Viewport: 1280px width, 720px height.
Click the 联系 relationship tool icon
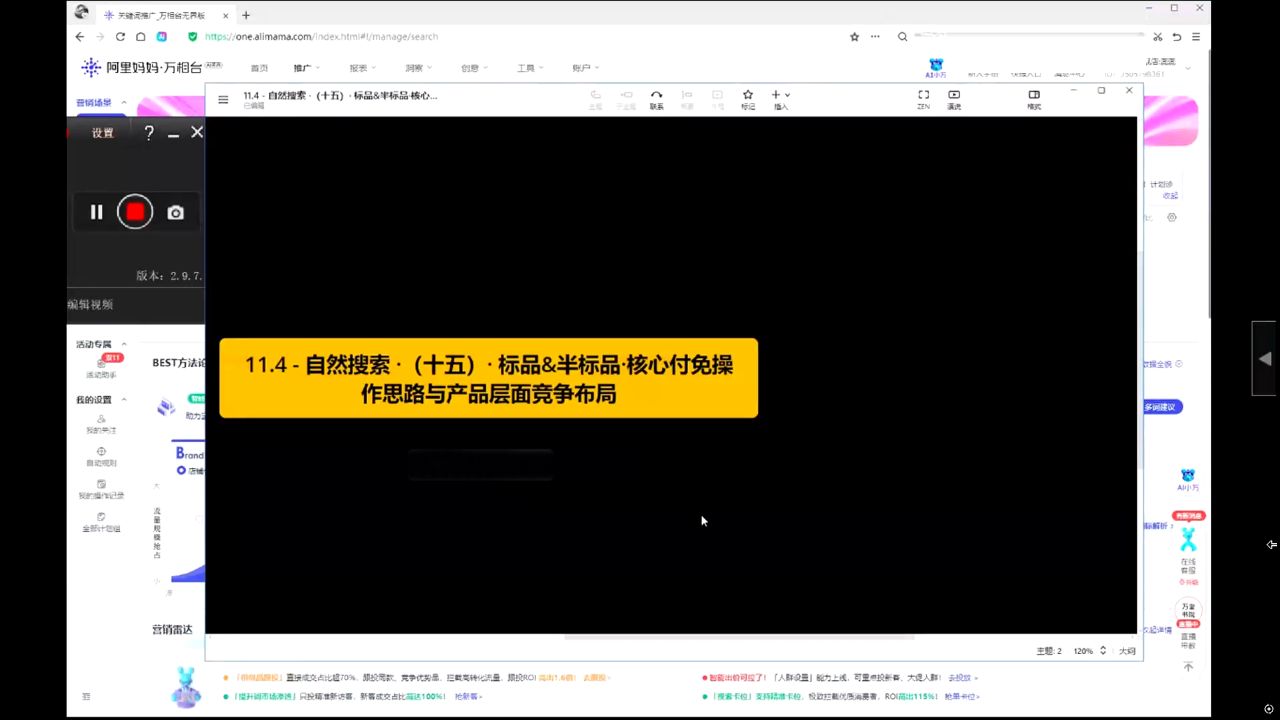[x=656, y=99]
